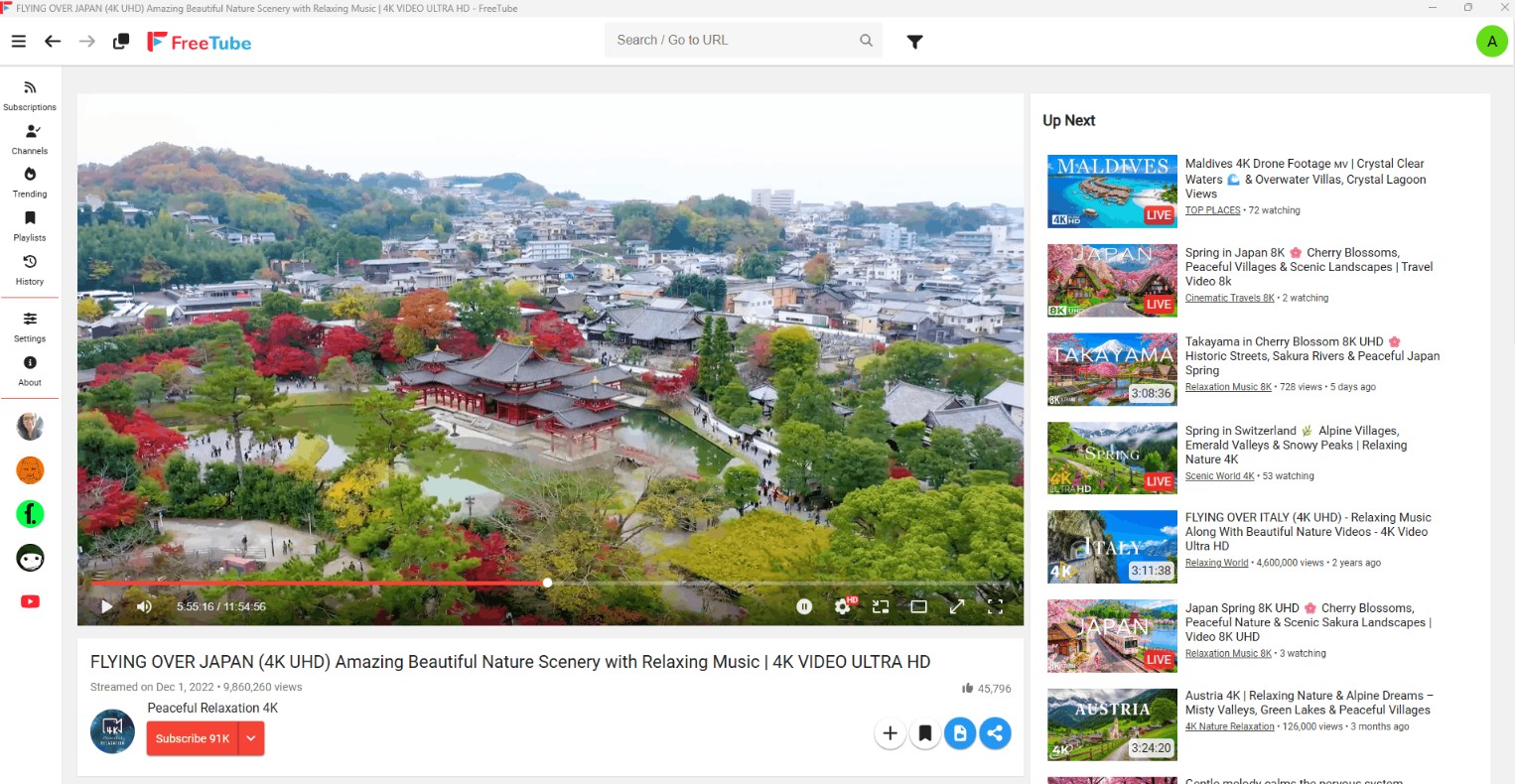The height and width of the screenshot is (784, 1515).
Task: Mute the video with the speaker icon
Action: pos(144,606)
